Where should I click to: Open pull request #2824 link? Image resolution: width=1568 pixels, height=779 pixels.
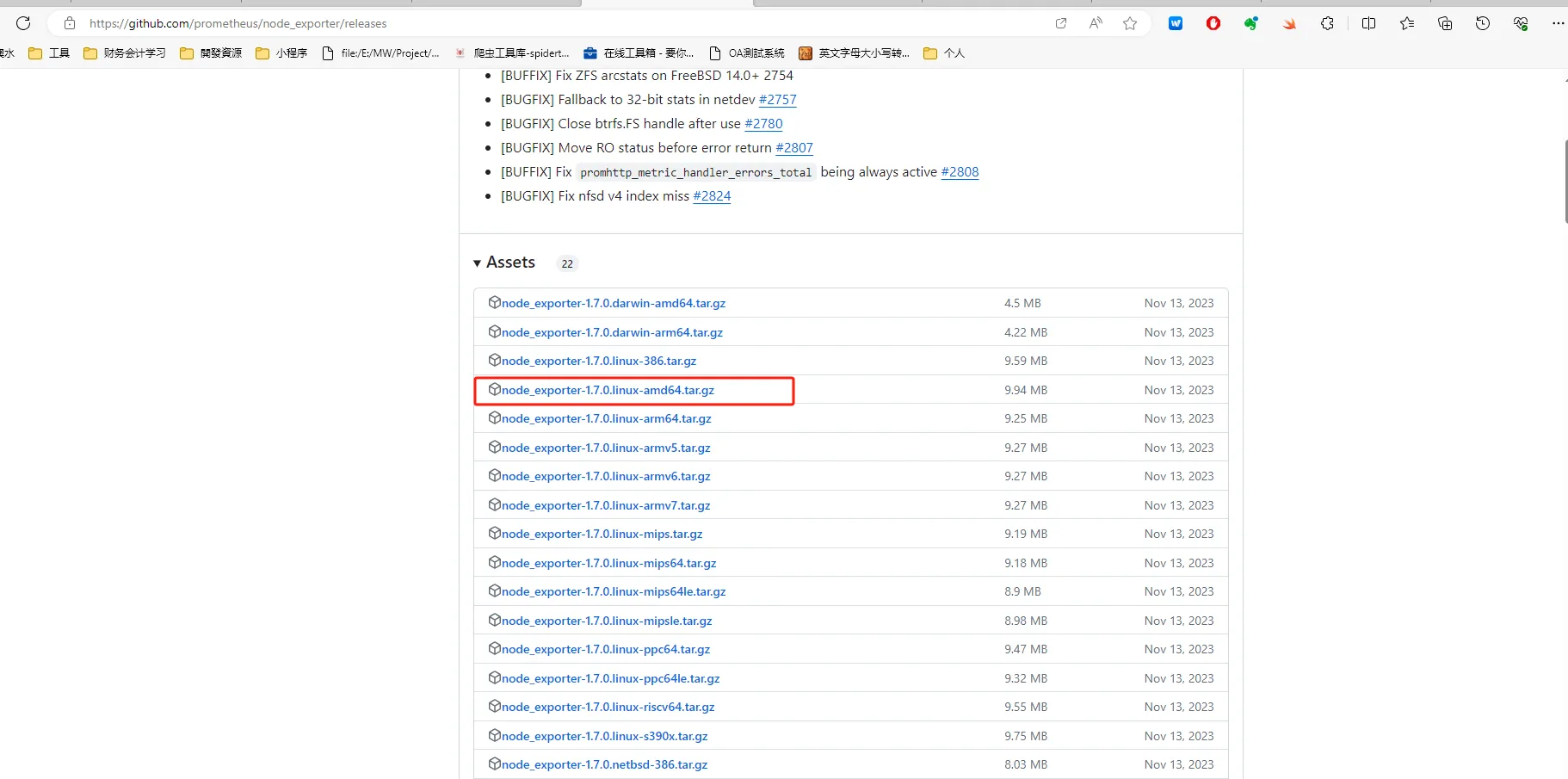coord(712,196)
